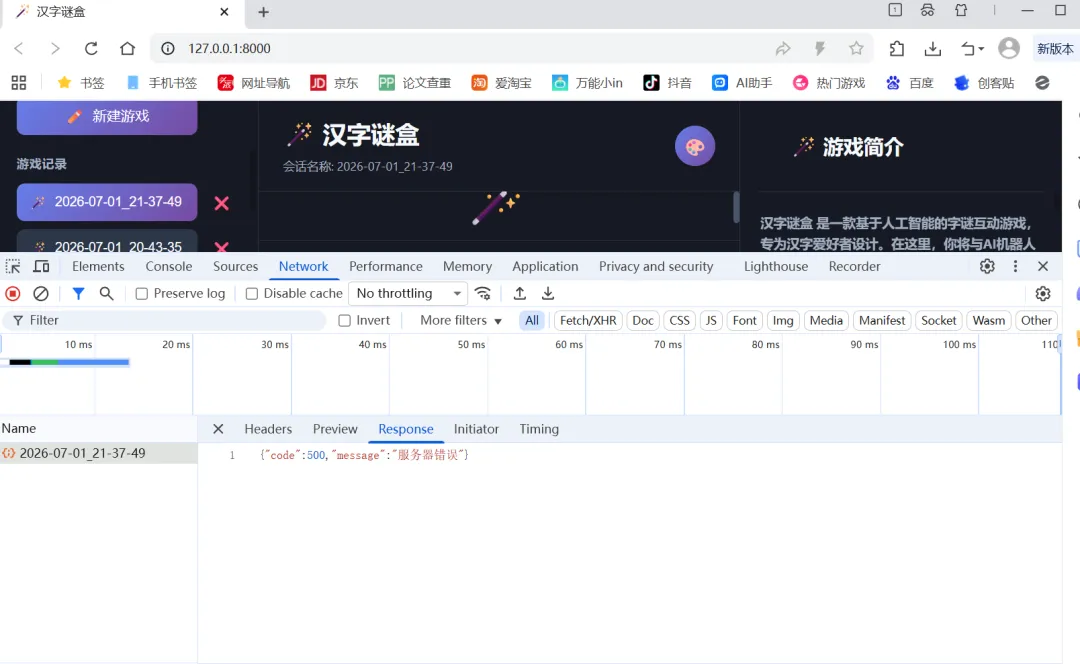The height and width of the screenshot is (664, 1080).
Task: Open the browser extensions puzzle icon
Action: click(x=896, y=48)
